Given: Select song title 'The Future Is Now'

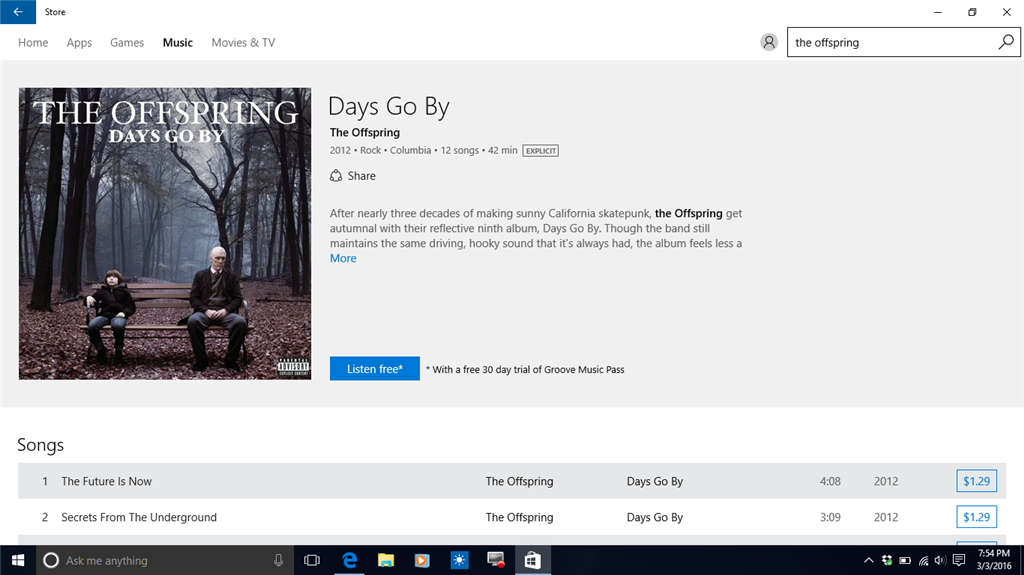Looking at the screenshot, I should 106,482.
